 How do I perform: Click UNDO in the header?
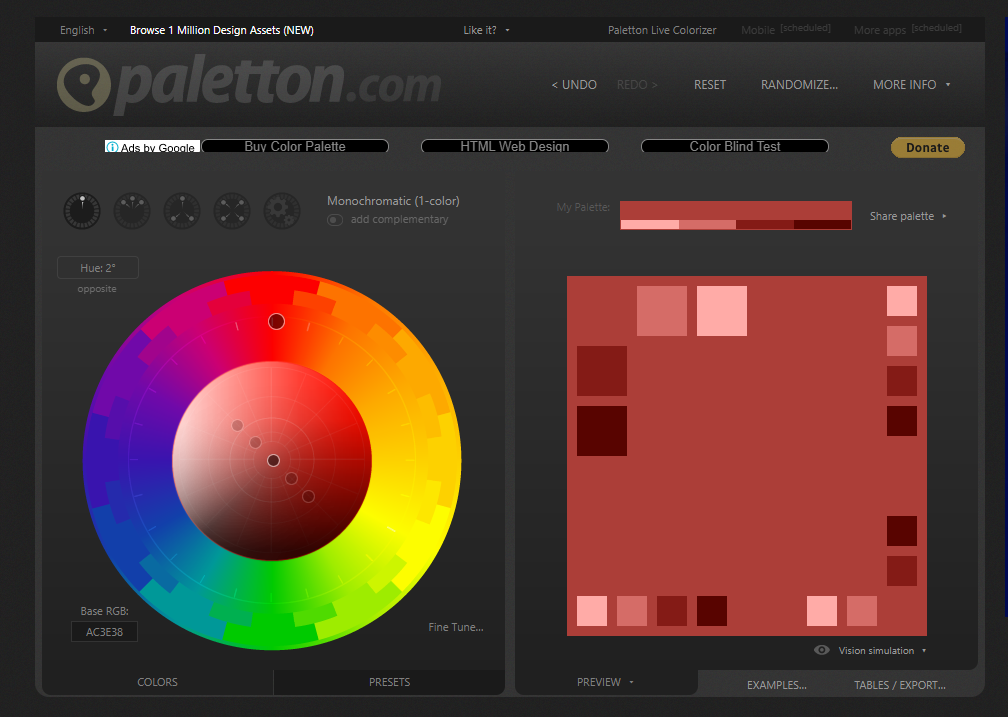pyautogui.click(x=574, y=85)
